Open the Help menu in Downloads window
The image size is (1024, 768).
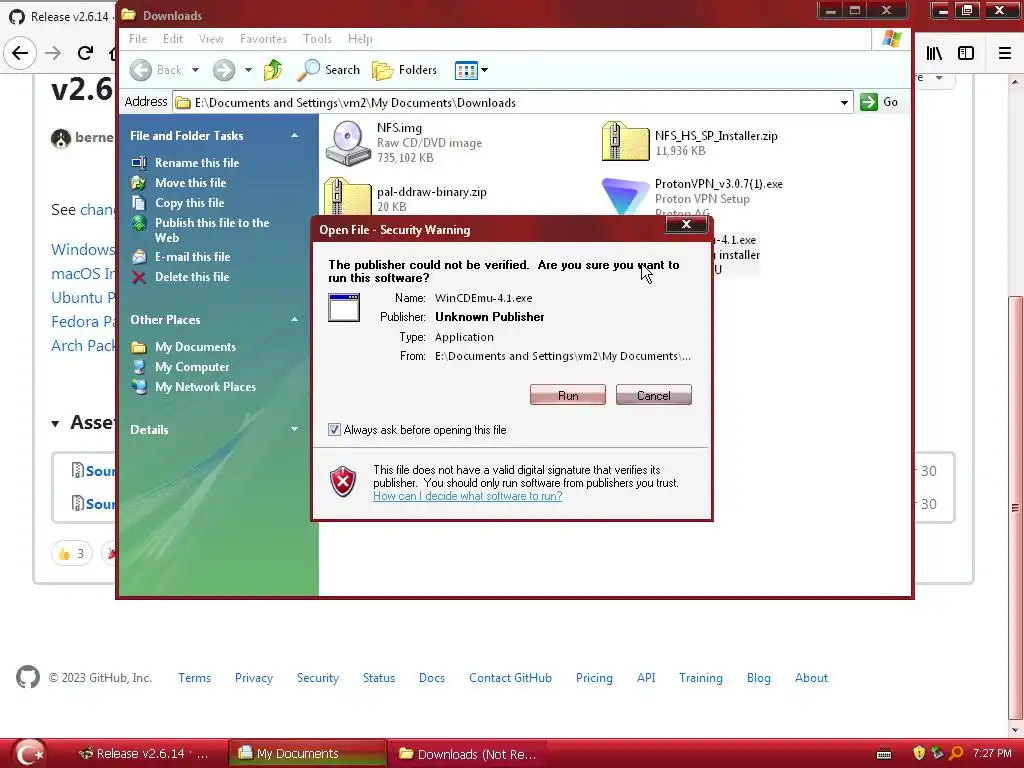tap(360, 39)
